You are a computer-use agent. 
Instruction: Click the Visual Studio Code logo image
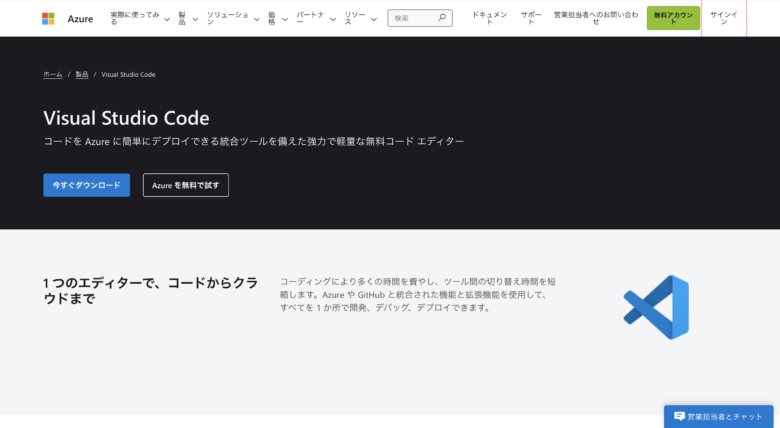(x=656, y=308)
